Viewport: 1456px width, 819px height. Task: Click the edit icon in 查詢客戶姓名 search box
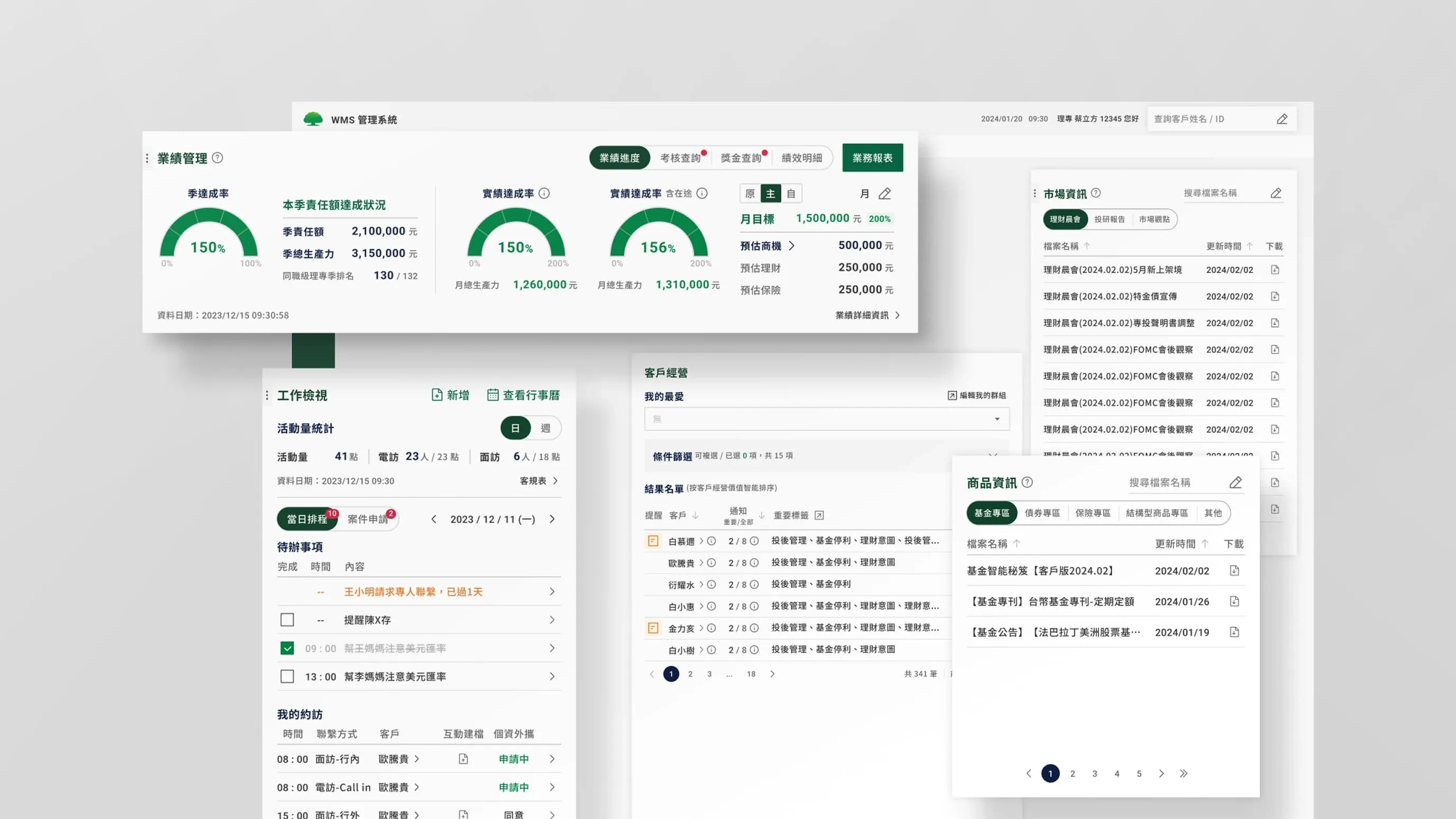coord(1282,119)
